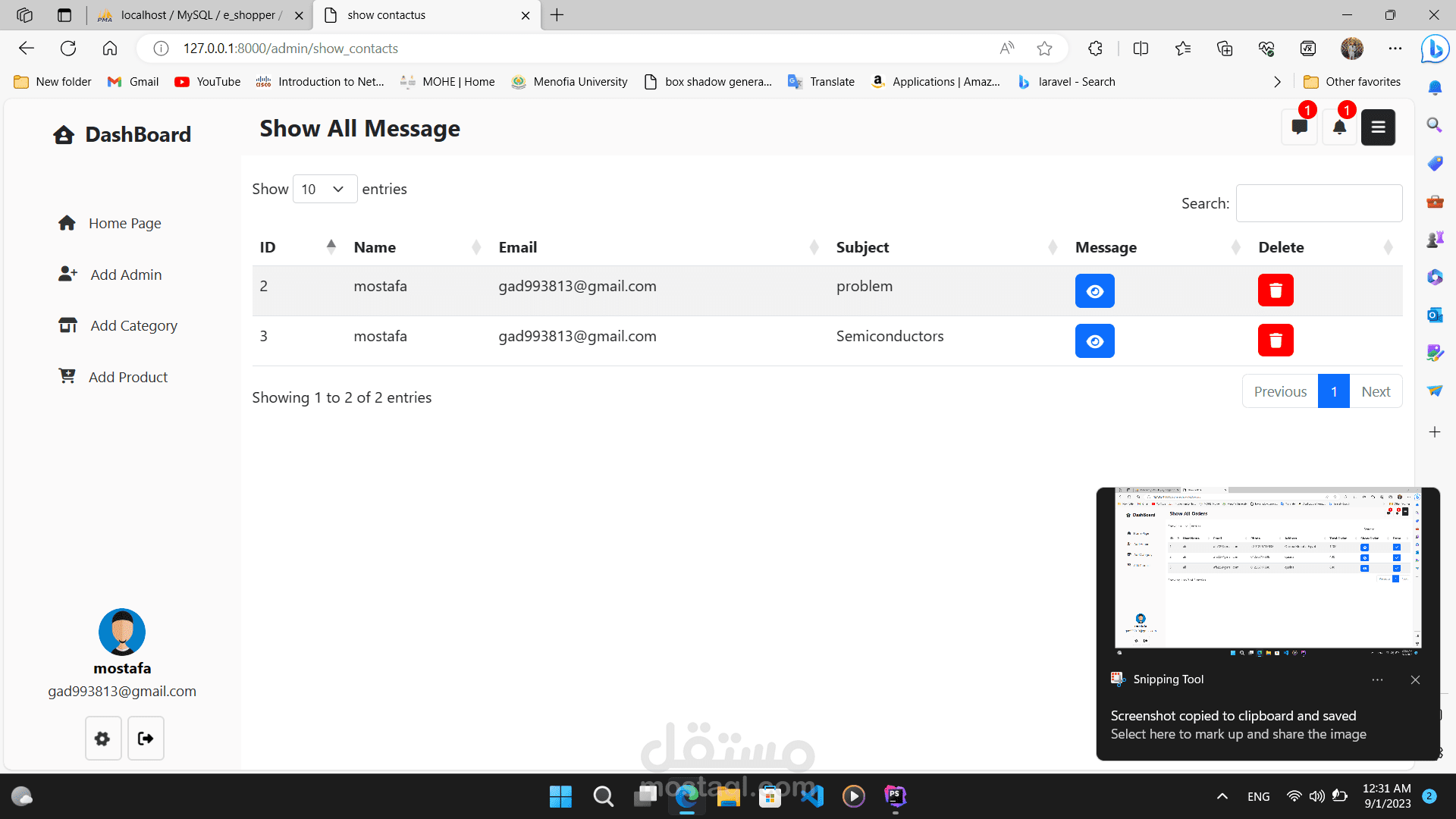Click the Previous pagination button
The width and height of the screenshot is (1456, 819).
tap(1280, 391)
